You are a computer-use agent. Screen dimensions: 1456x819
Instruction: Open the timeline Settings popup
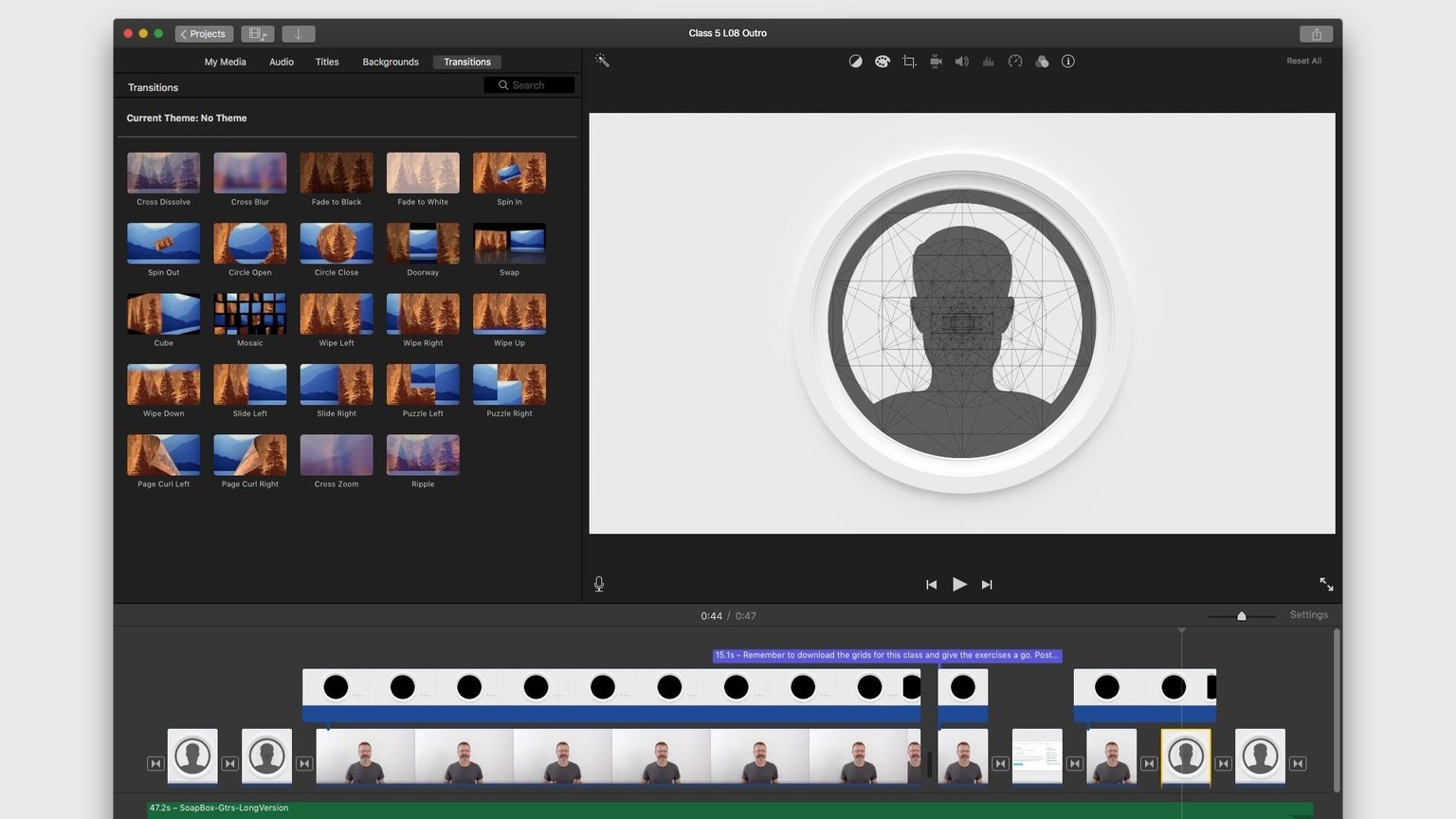click(x=1308, y=615)
